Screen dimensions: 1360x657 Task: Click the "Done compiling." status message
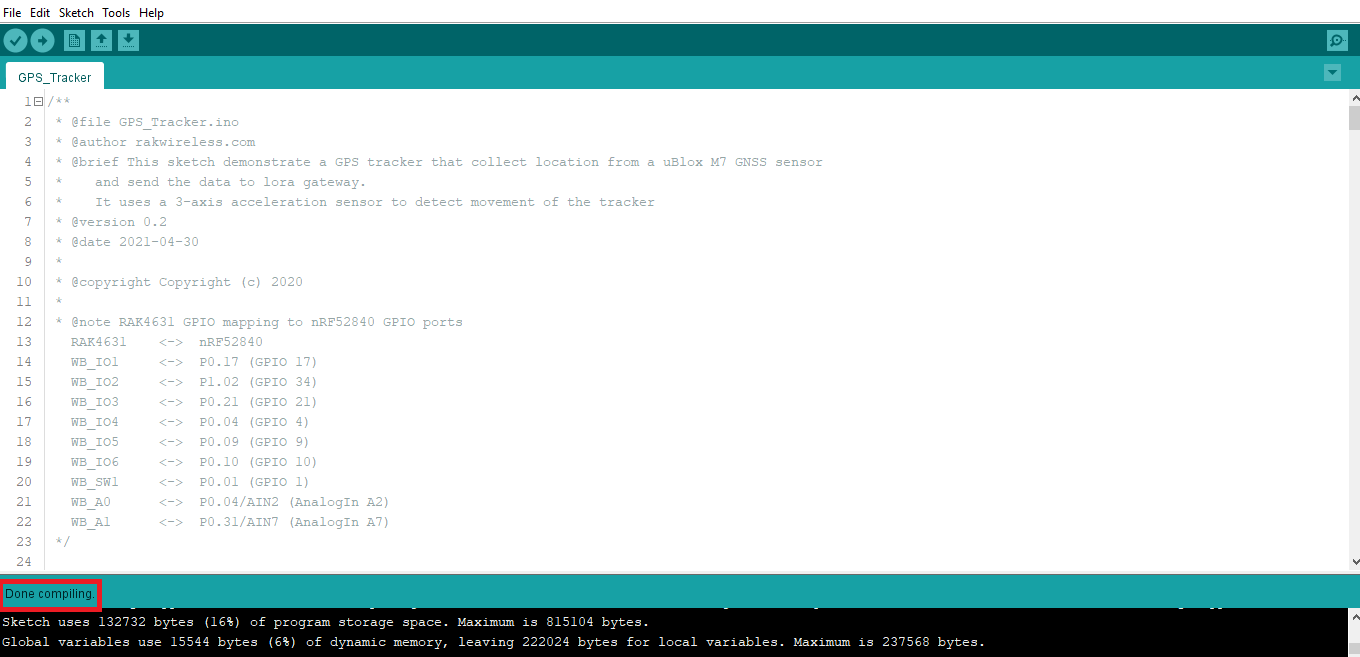point(50,594)
